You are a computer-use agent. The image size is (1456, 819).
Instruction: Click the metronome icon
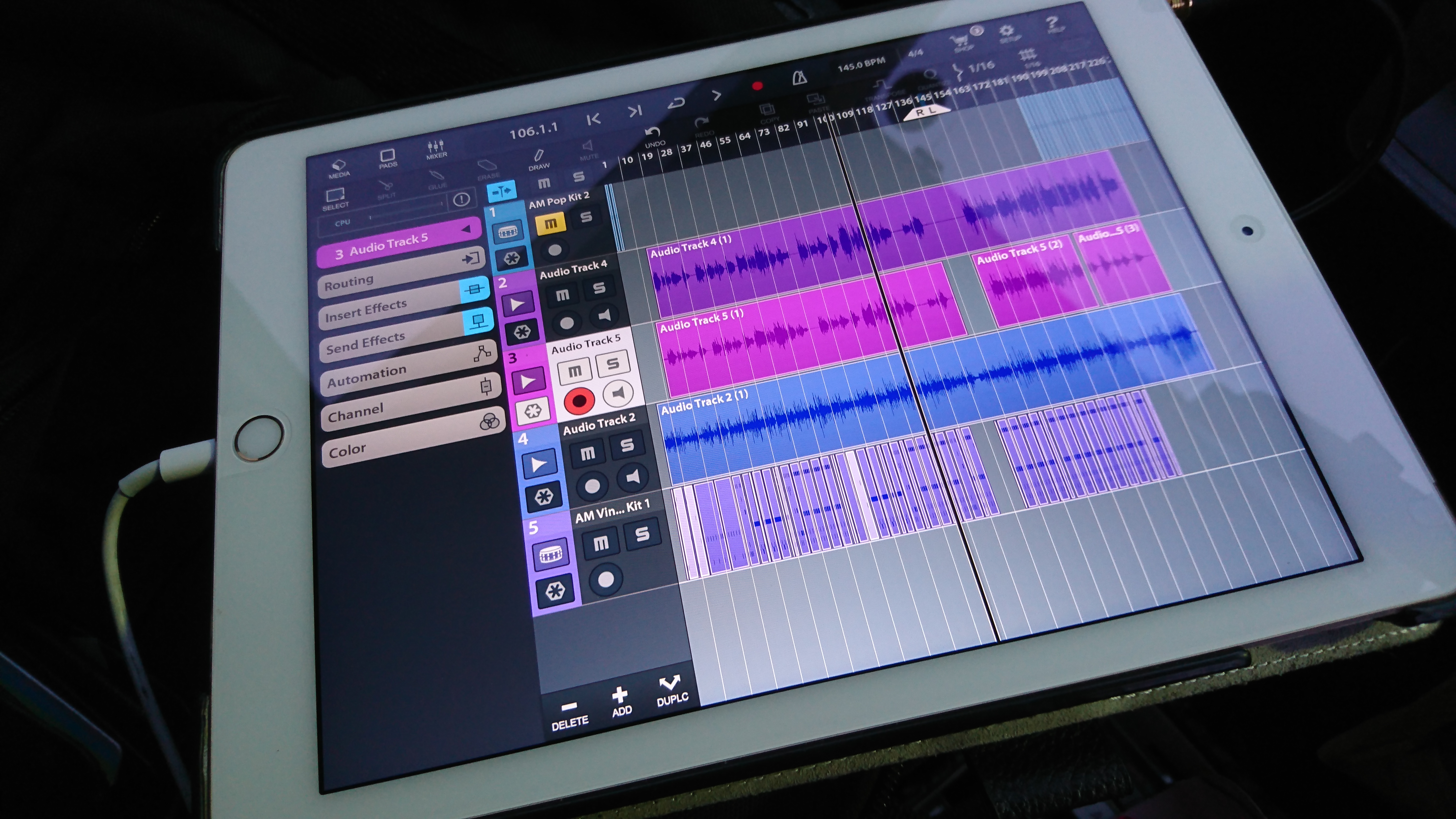800,78
